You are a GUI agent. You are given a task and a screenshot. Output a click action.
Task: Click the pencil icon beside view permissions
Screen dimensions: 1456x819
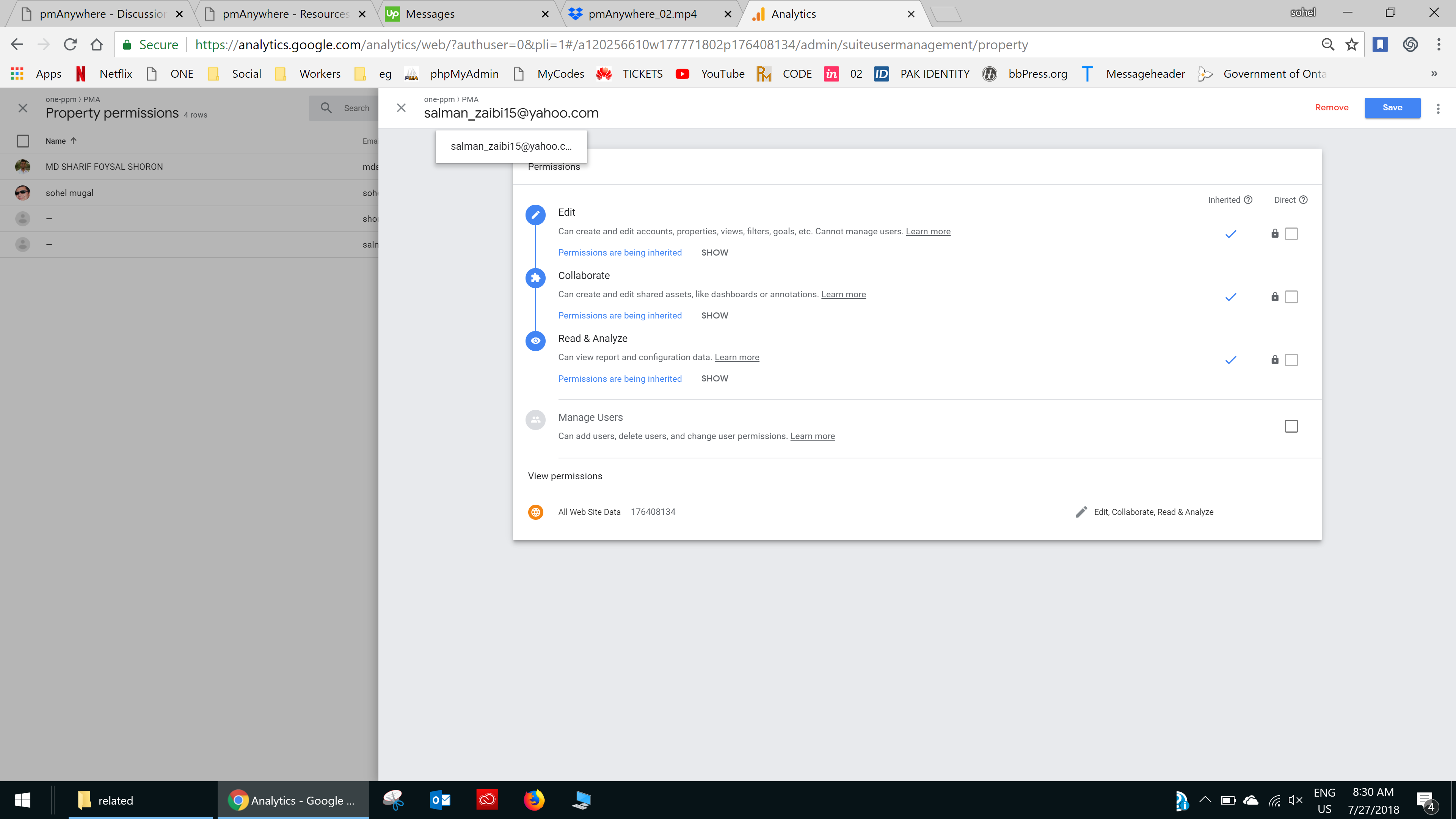point(1081,512)
